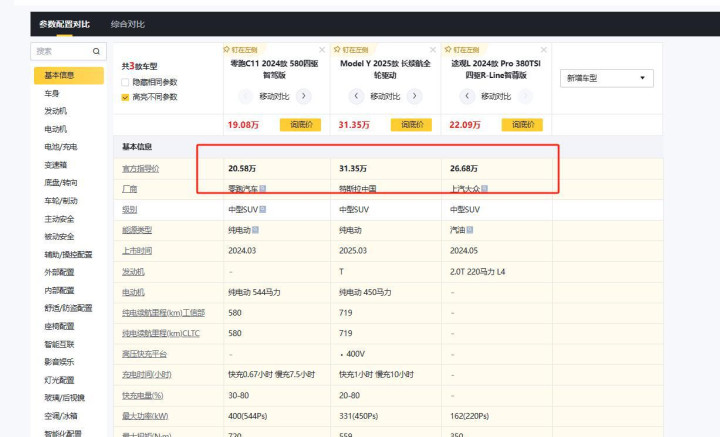Screen dimensions: 720x437
Task: Jump to 主动安全 section in sidebar
Action: (x=59, y=219)
